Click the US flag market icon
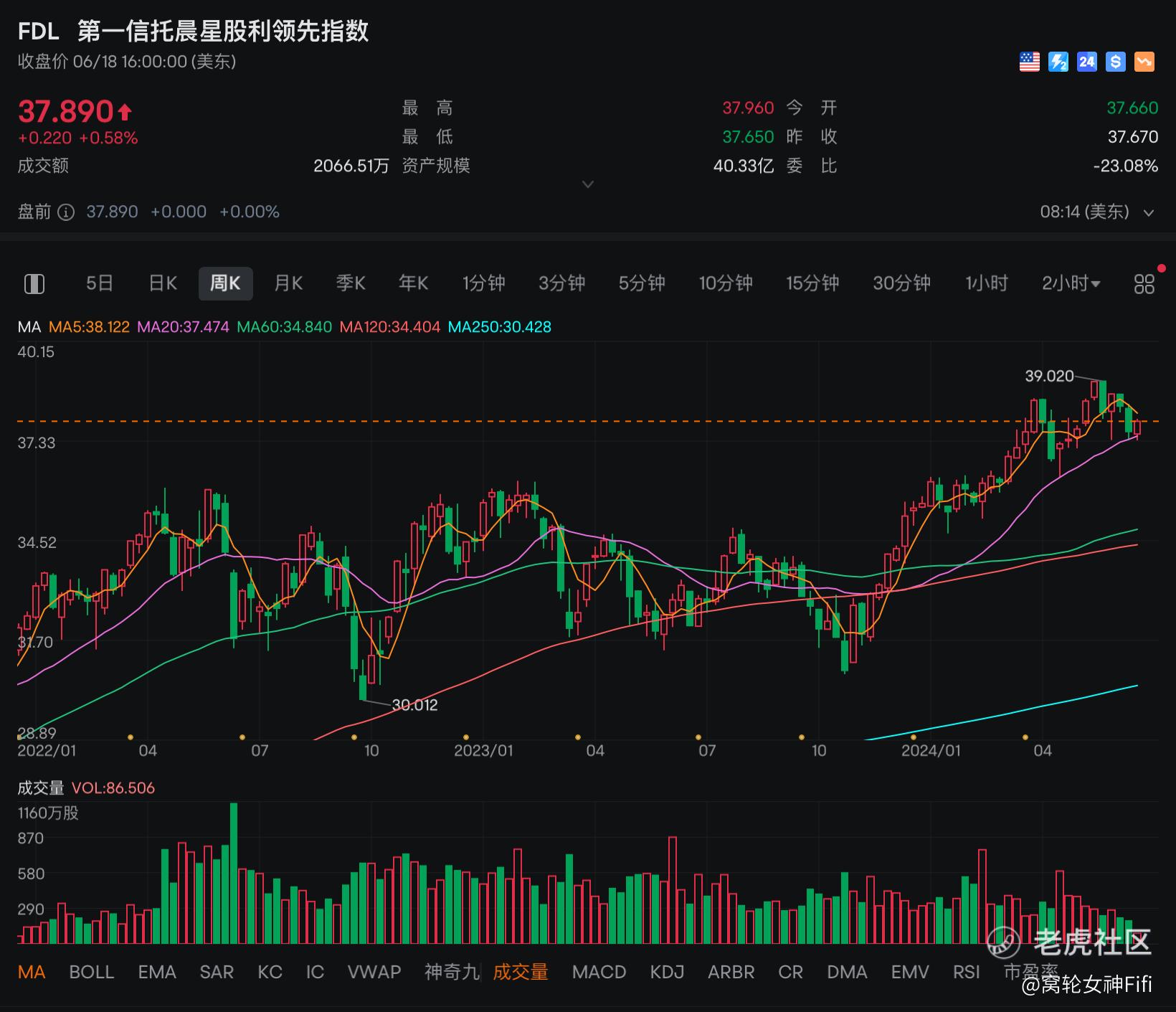Viewport: 1176px width, 1012px height. click(x=1029, y=62)
